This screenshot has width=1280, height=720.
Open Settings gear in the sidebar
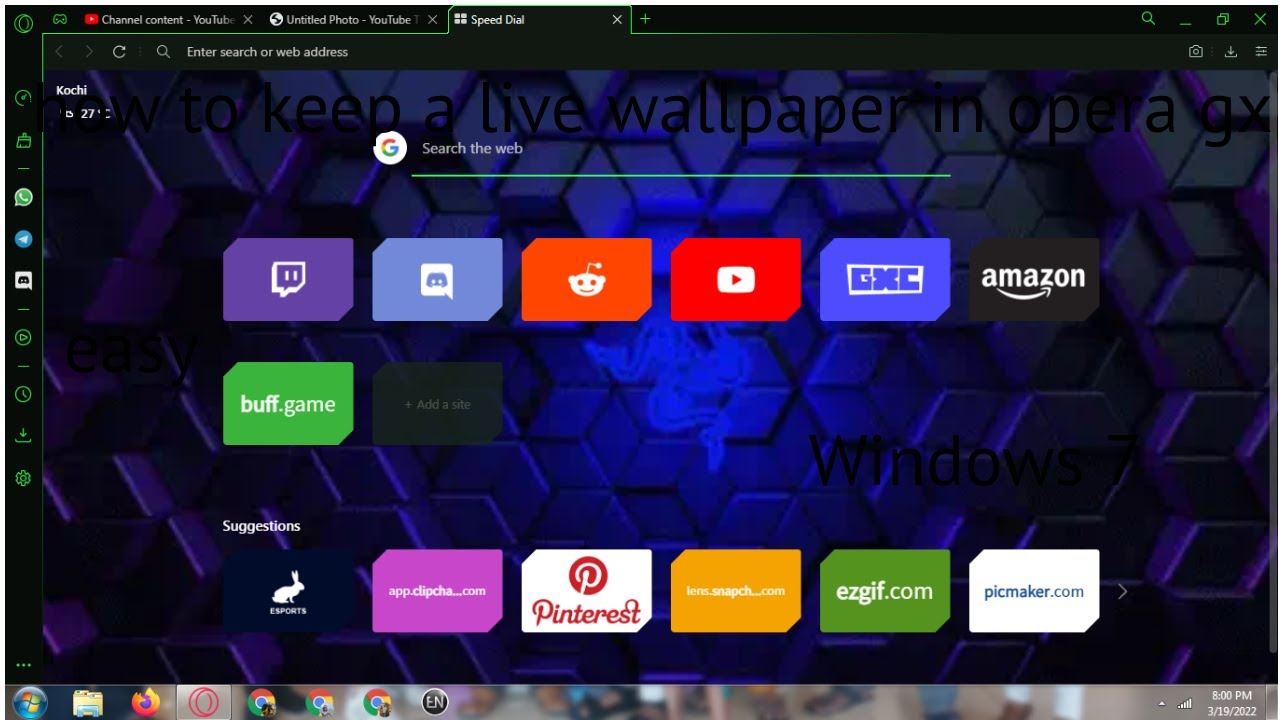[23, 478]
